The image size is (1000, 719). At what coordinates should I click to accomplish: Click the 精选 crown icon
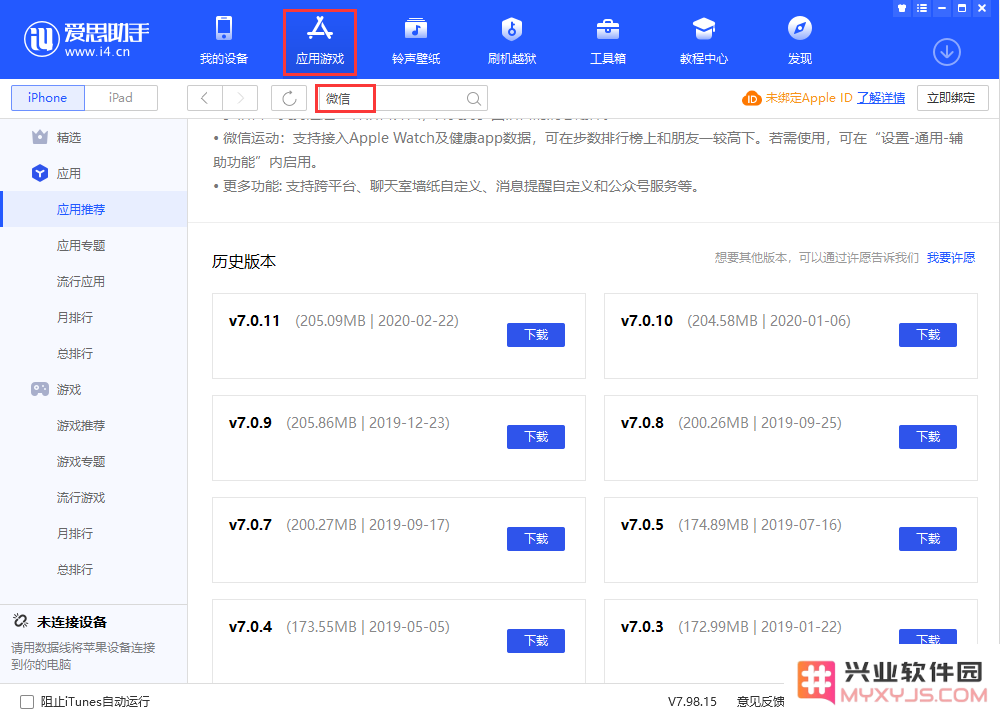(x=40, y=137)
